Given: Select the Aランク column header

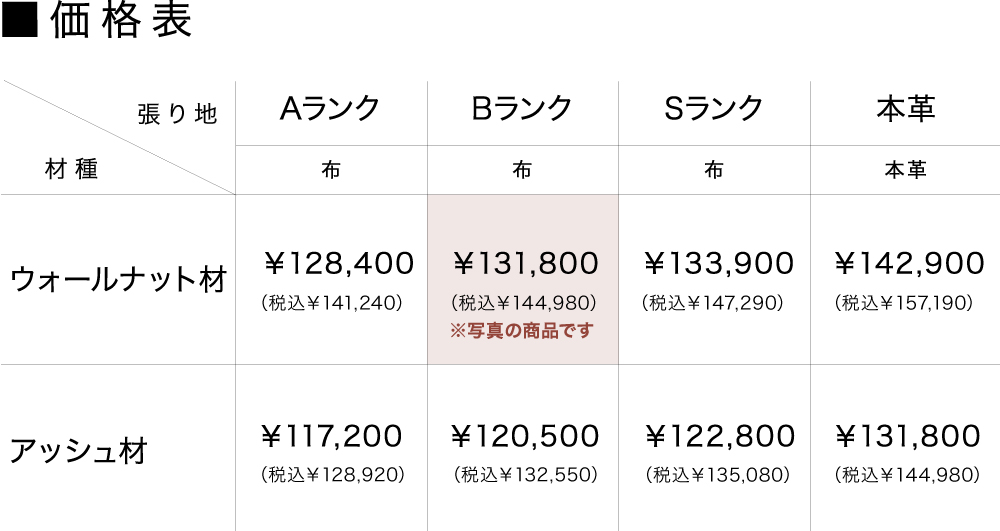Looking at the screenshot, I should pos(331,108).
